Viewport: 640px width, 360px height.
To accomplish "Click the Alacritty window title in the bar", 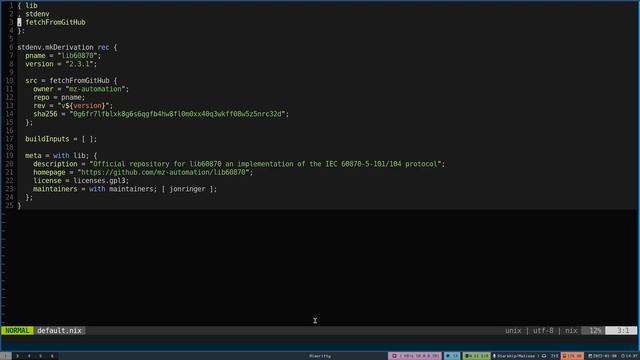I will coord(320,356).
